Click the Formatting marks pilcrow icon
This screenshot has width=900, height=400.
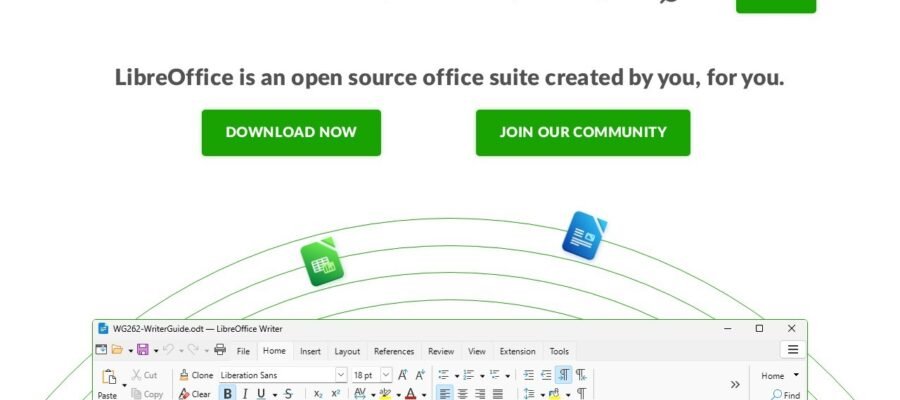[581, 394]
